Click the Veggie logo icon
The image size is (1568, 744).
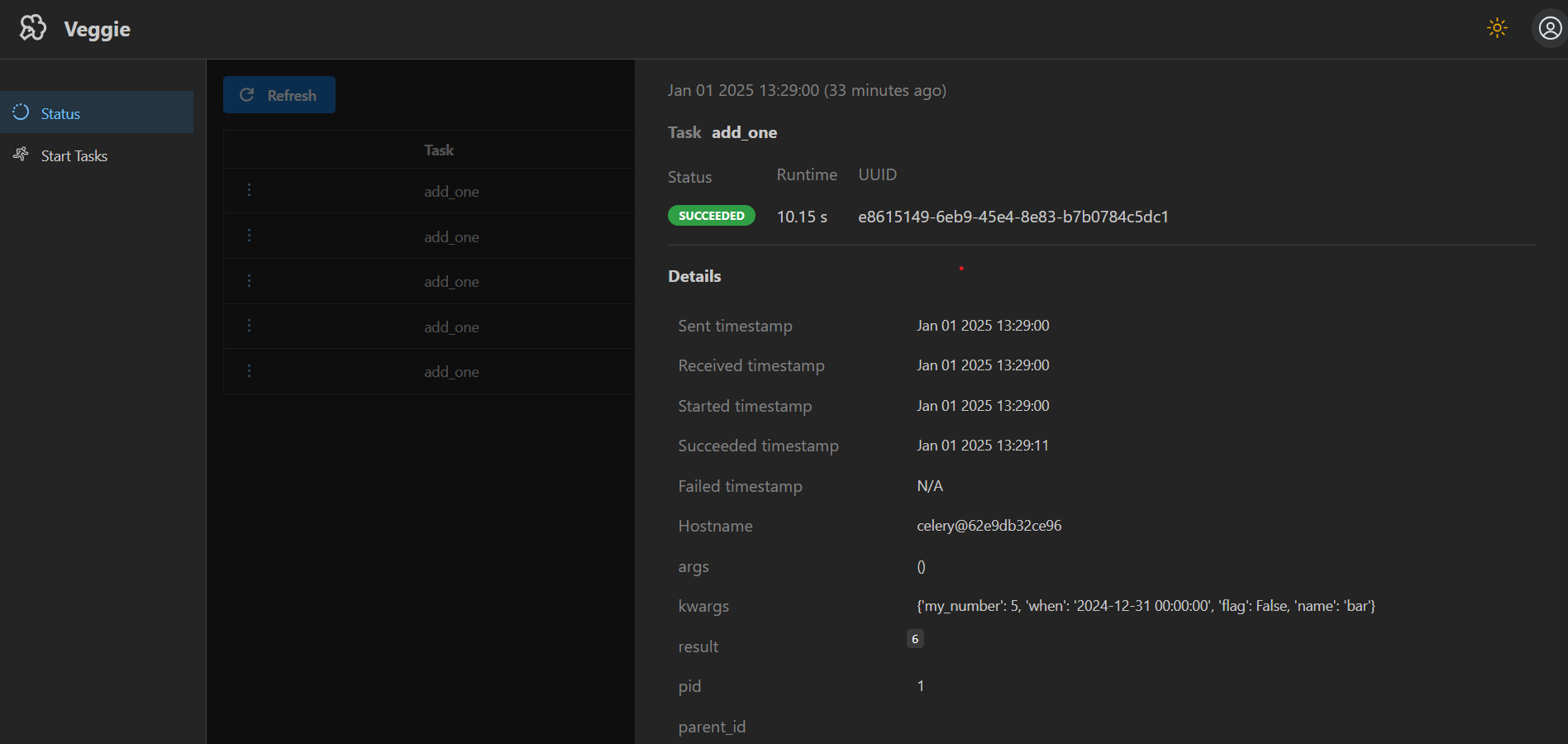coord(33,28)
